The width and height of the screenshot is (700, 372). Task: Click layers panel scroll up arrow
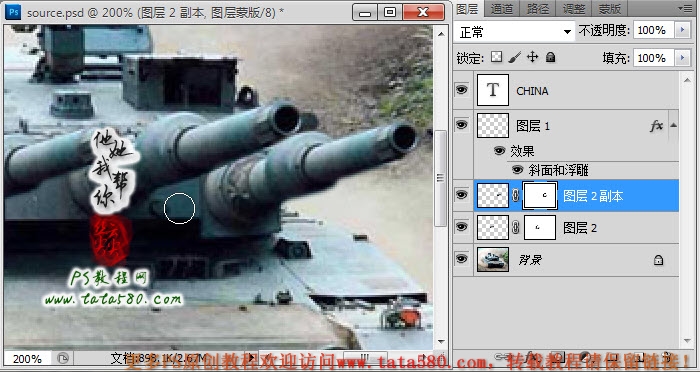coord(688,80)
